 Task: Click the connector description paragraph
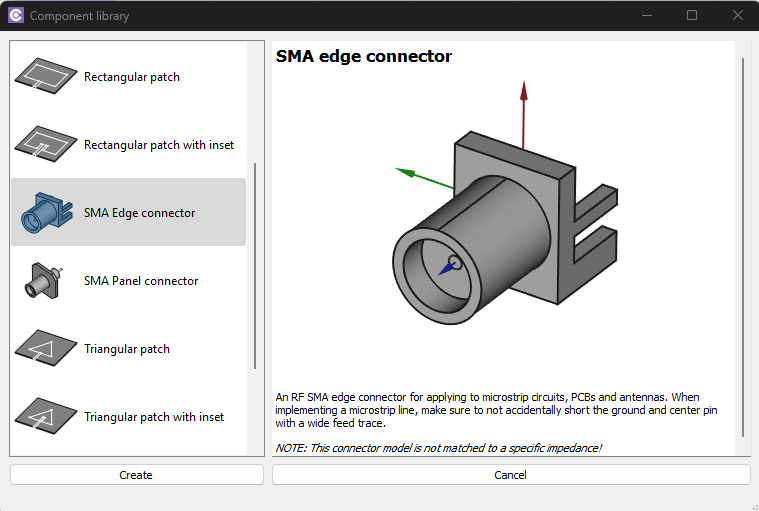coord(496,410)
